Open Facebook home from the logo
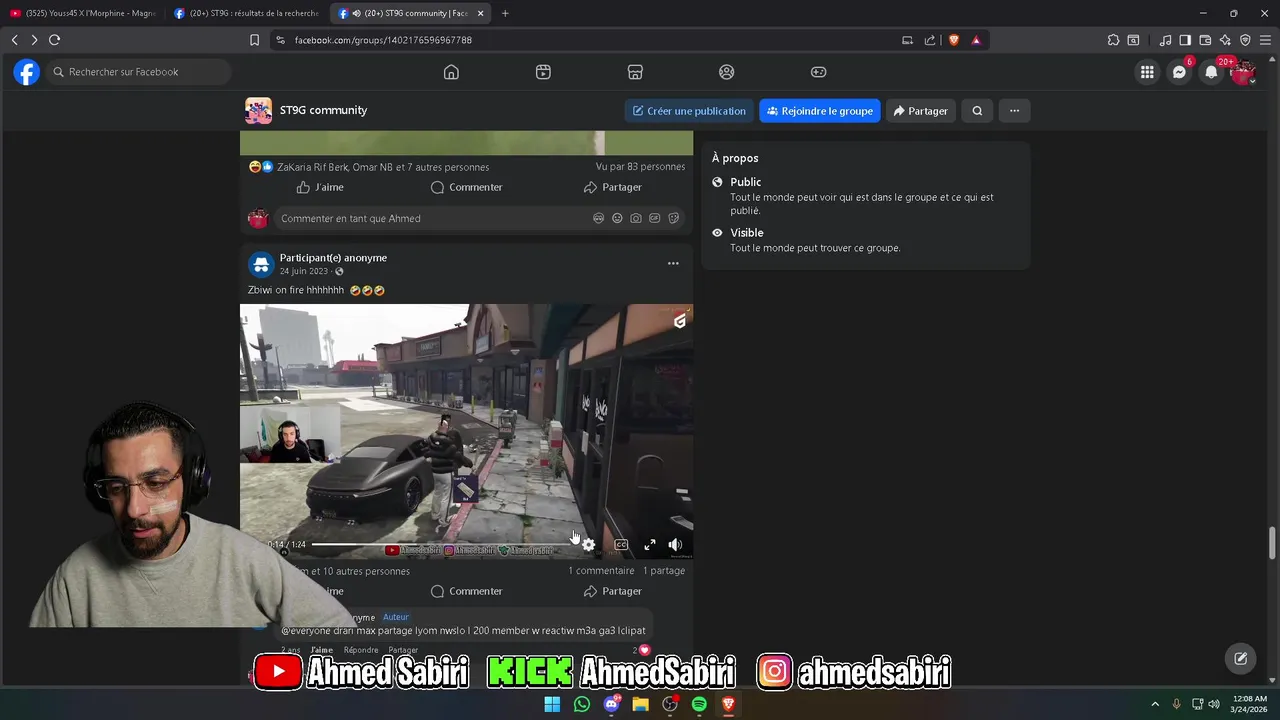The height and width of the screenshot is (720, 1280). [27, 72]
